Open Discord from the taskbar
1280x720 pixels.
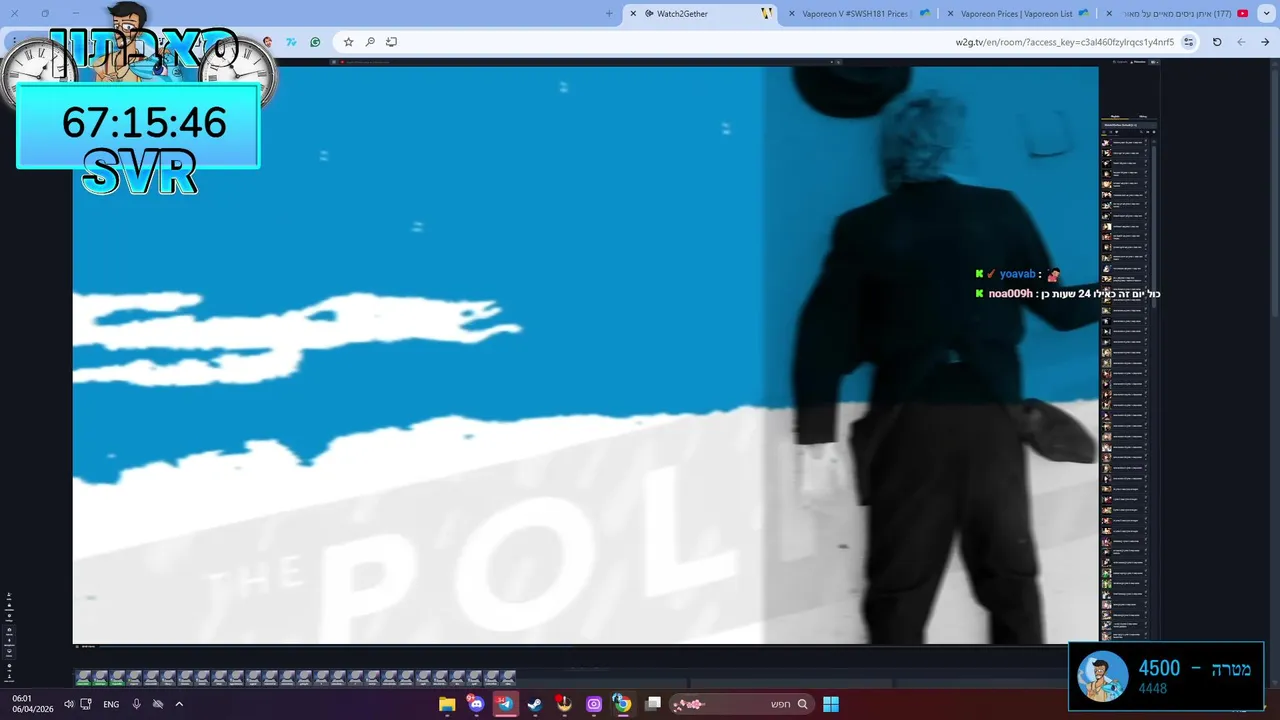click(476, 704)
